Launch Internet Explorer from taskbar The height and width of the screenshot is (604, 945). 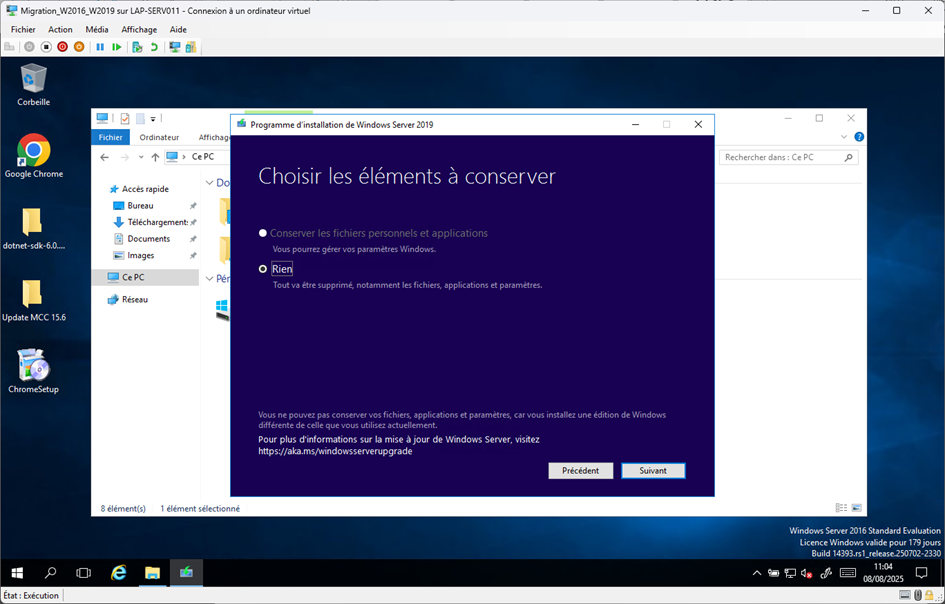118,573
